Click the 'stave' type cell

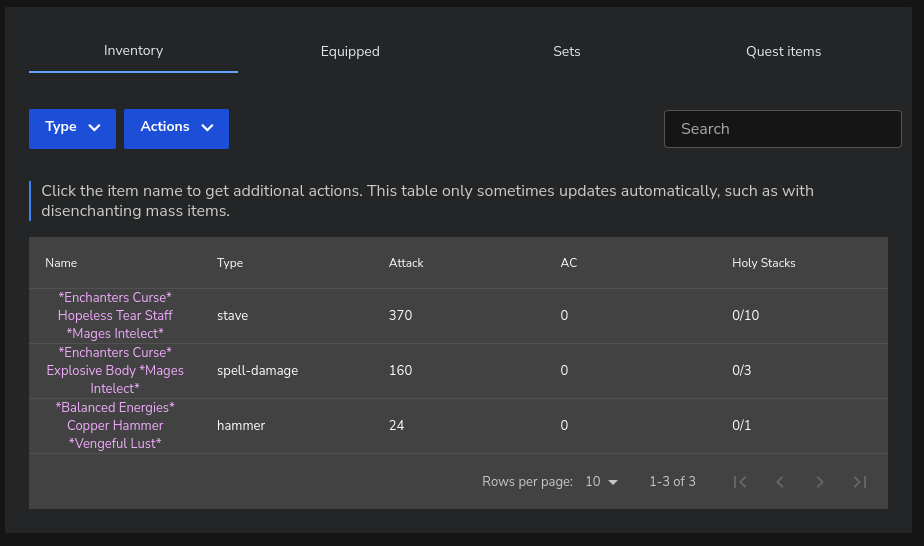point(233,316)
